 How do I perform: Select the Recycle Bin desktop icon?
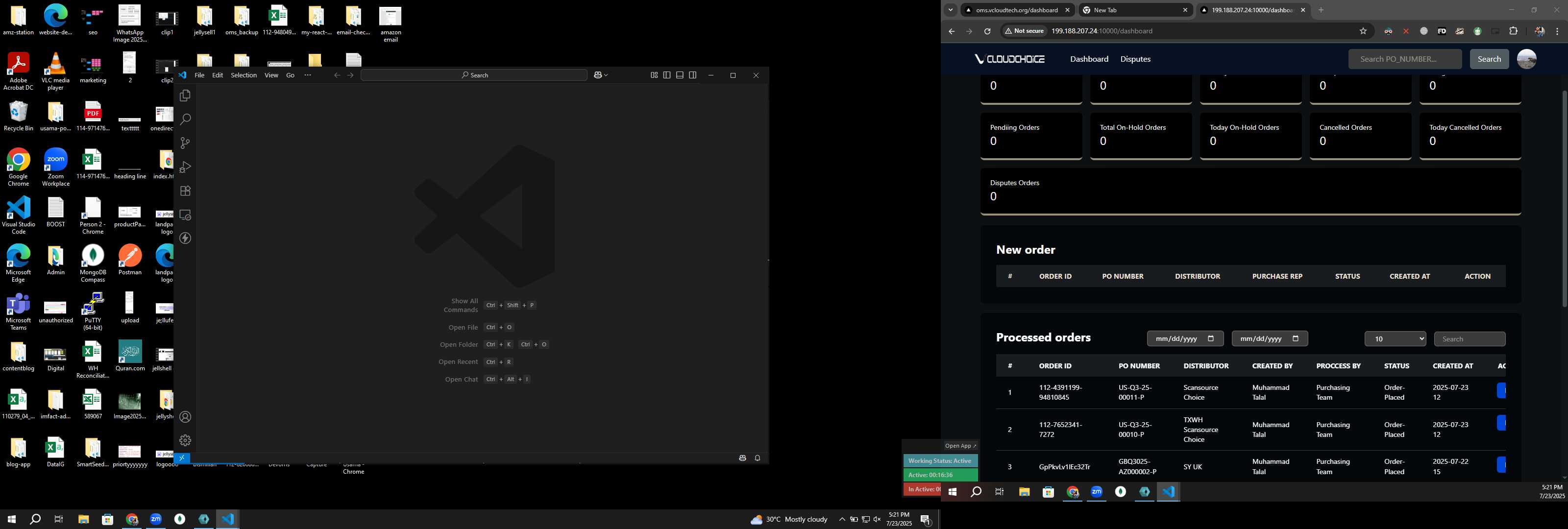tap(18, 116)
